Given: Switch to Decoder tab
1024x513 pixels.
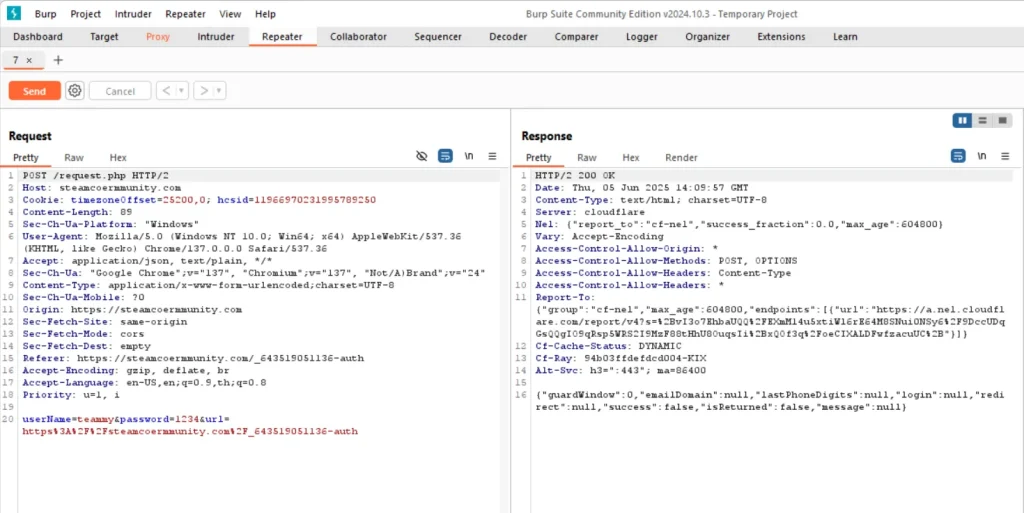Looking at the screenshot, I should (508, 37).
